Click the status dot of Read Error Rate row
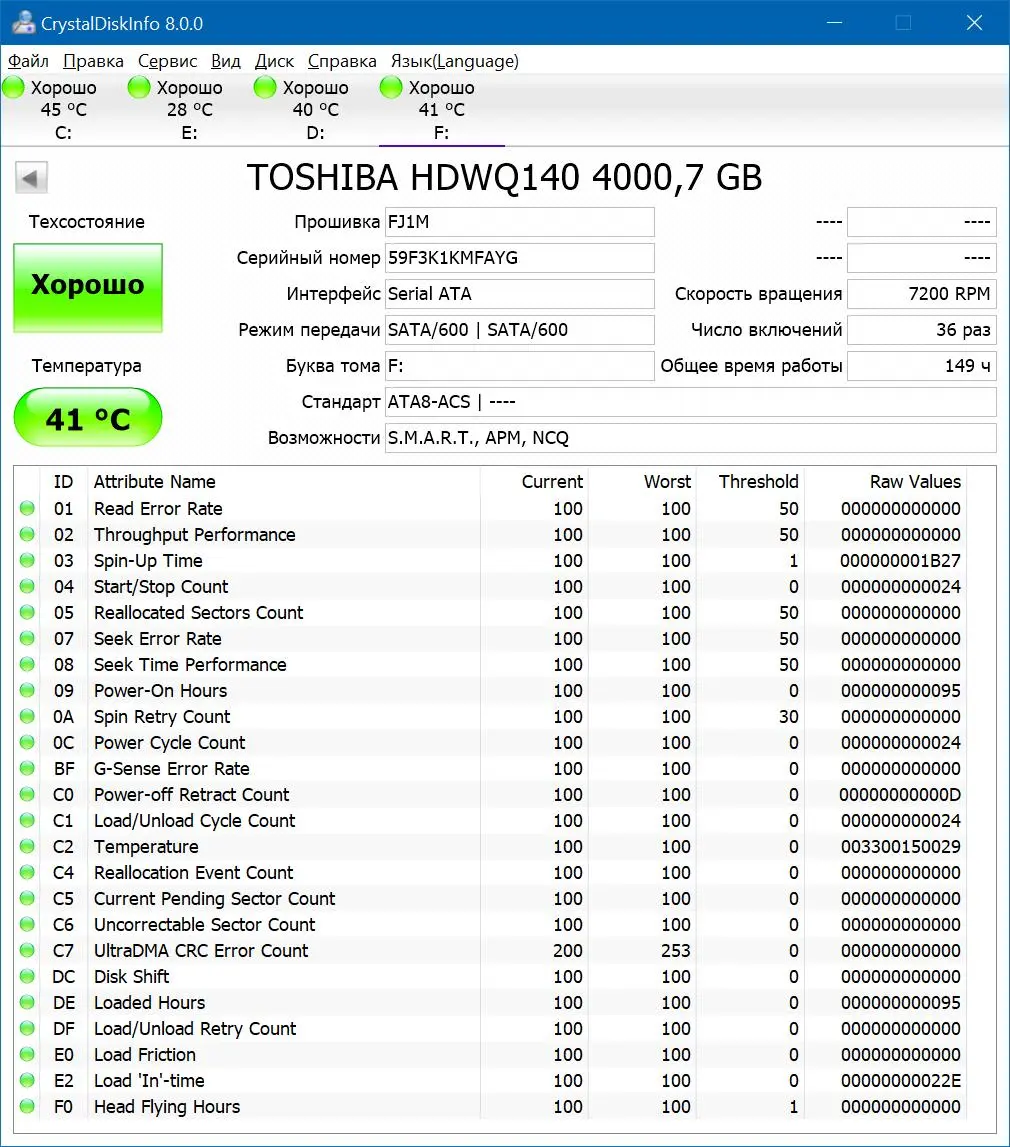Viewport: 1010px width, 1147px height. click(28, 508)
